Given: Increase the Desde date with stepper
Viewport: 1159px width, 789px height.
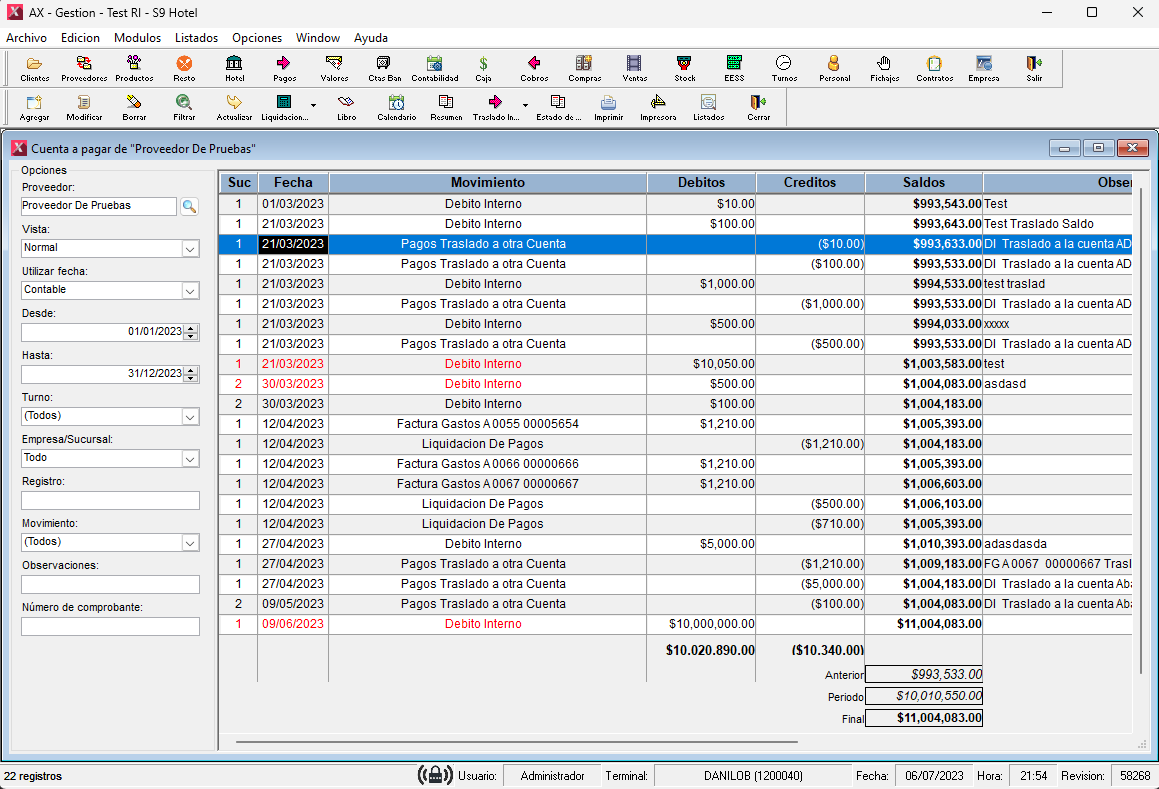Looking at the screenshot, I should coord(192,328).
